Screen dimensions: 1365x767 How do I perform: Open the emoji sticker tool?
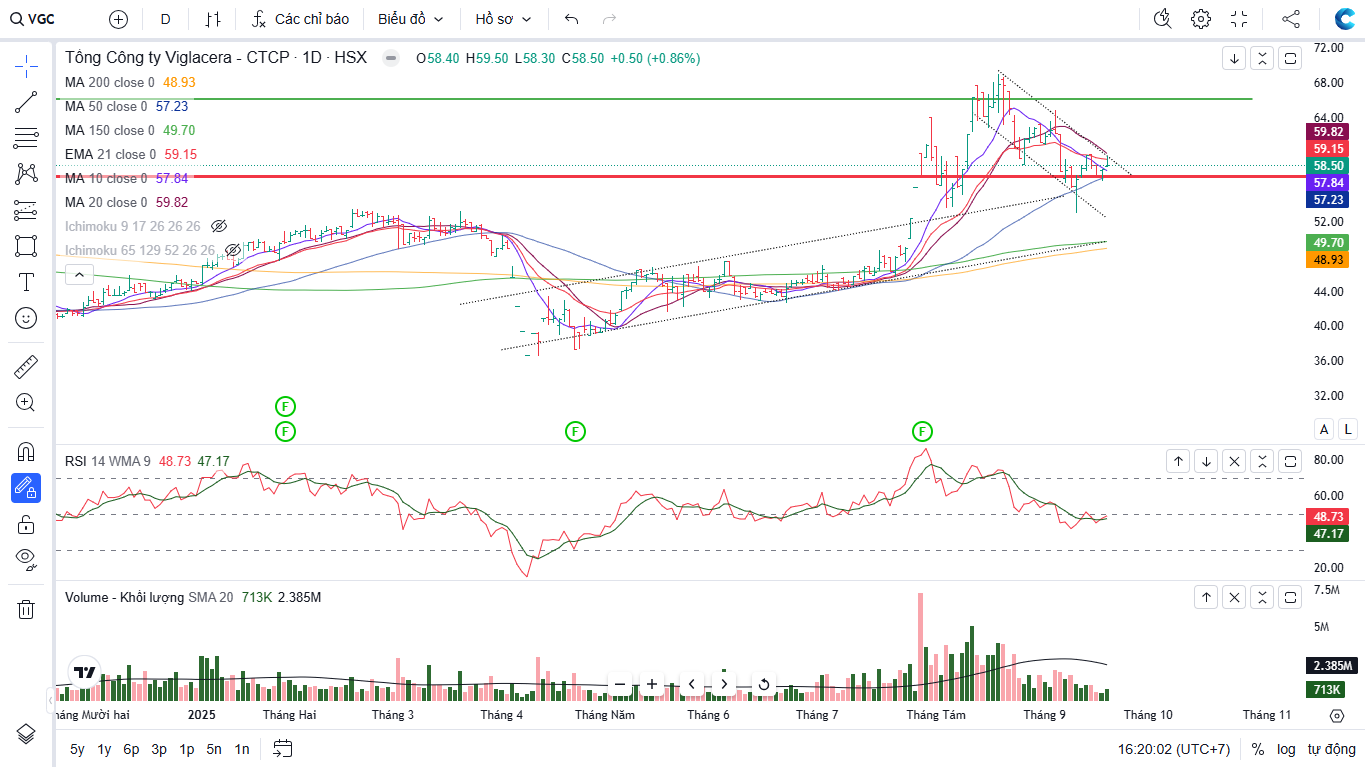point(26,318)
